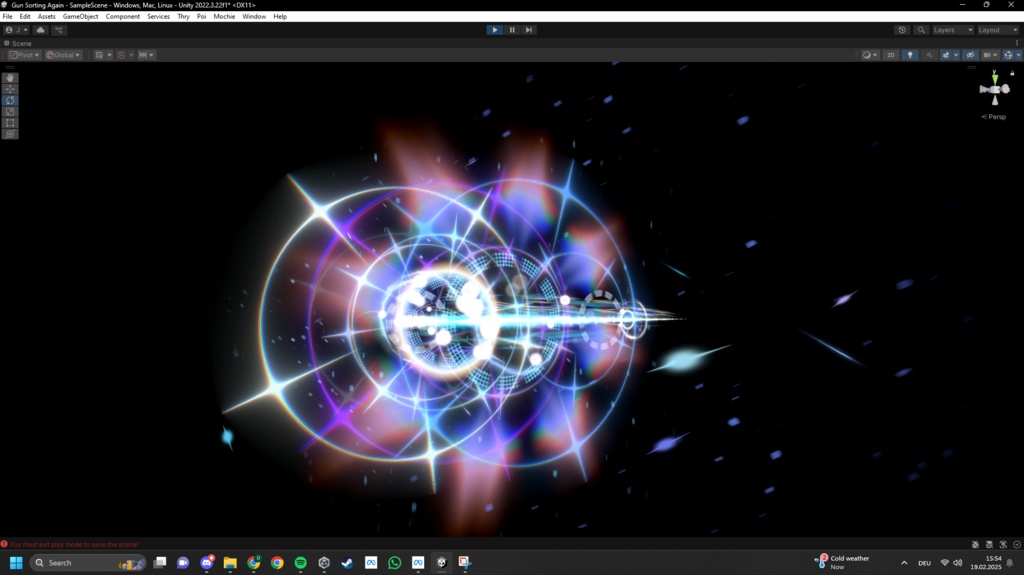Open scene camera settings dropdown
Viewport: 1024px width, 575px height.
(x=991, y=55)
